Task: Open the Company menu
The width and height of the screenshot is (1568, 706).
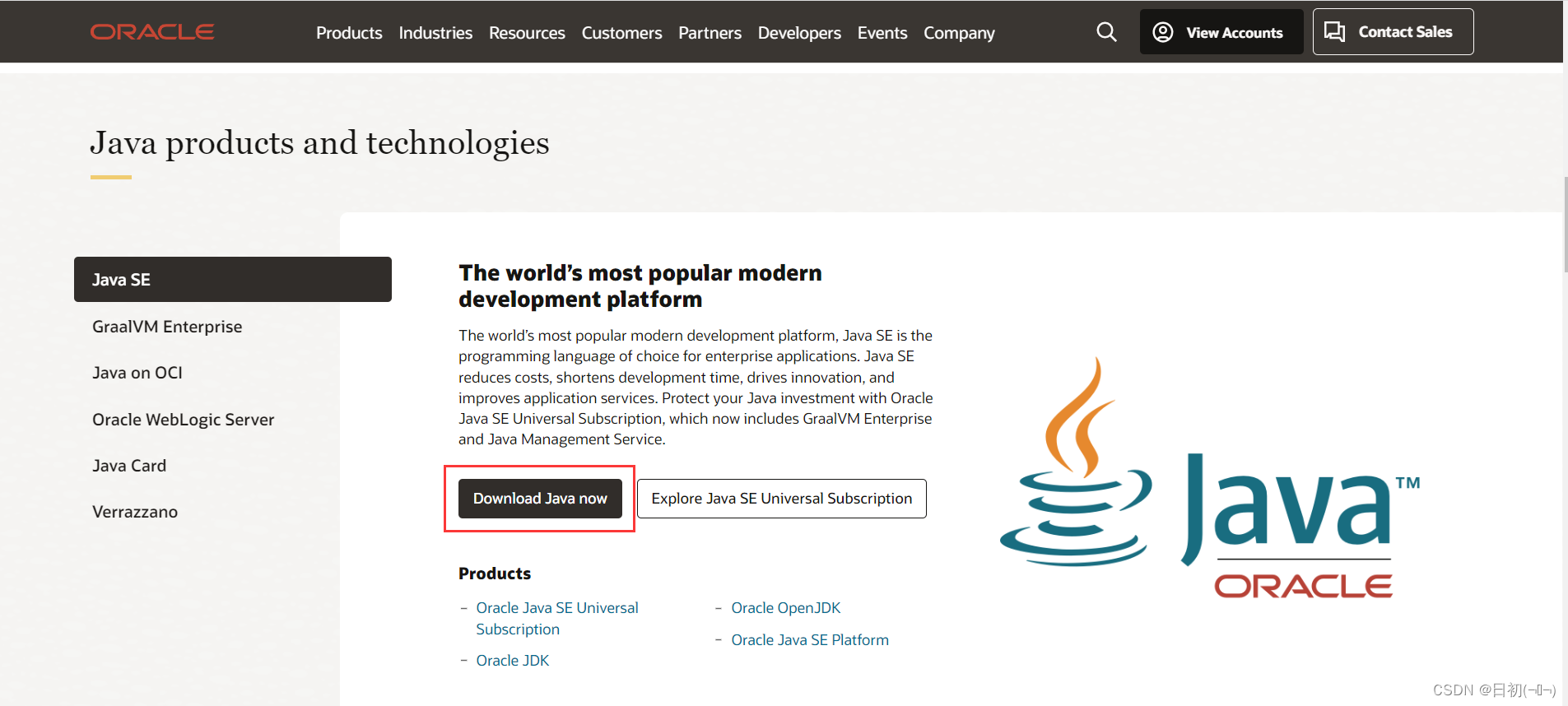Action: coord(959,33)
